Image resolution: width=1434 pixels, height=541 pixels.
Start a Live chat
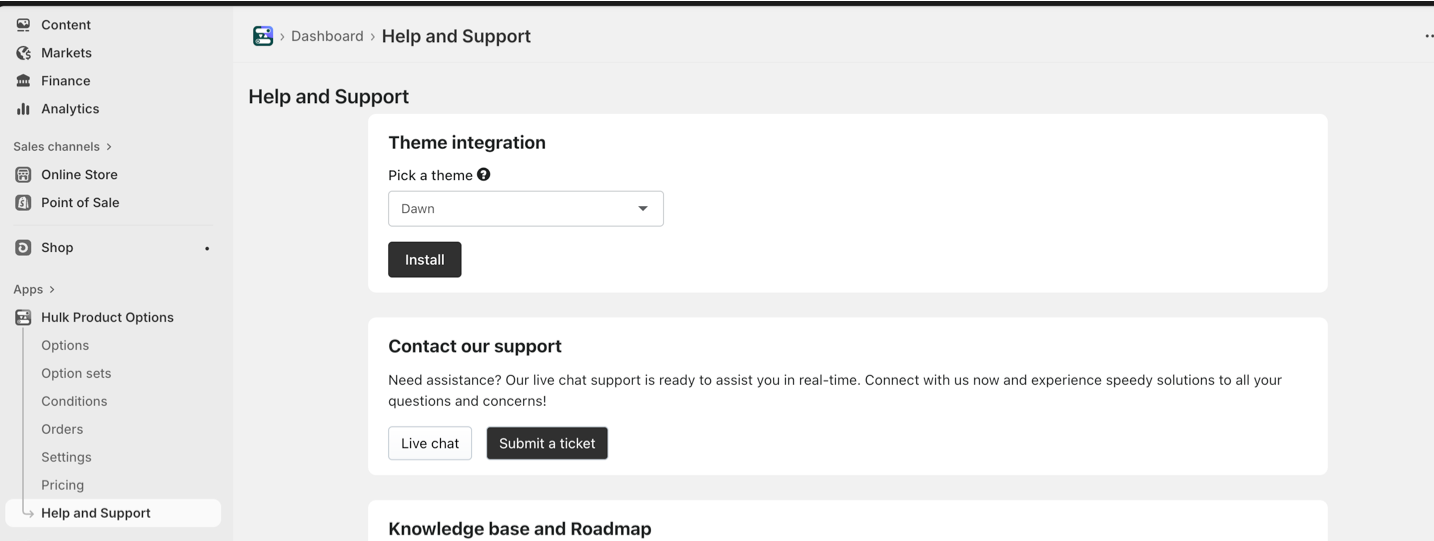tap(430, 444)
